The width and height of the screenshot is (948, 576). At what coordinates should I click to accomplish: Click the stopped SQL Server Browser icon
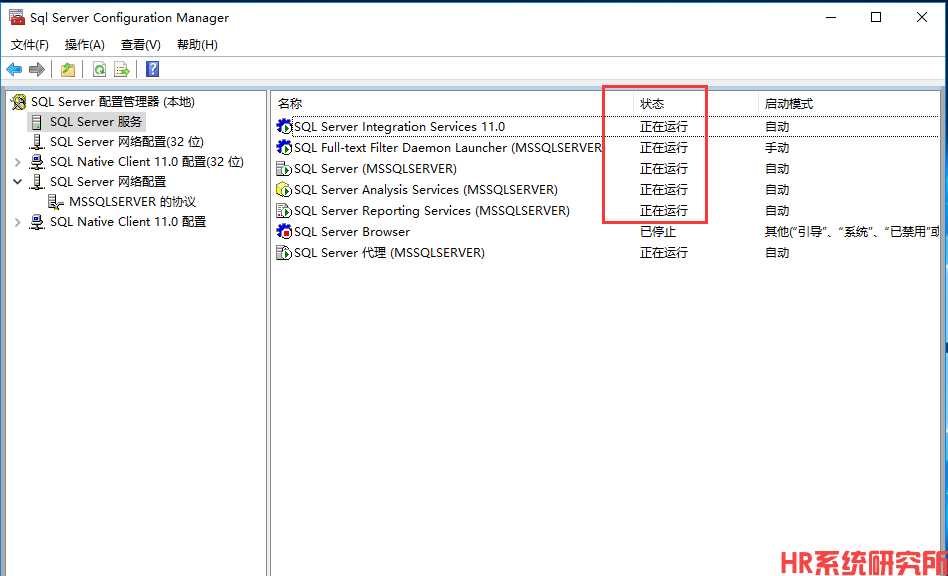coord(284,231)
